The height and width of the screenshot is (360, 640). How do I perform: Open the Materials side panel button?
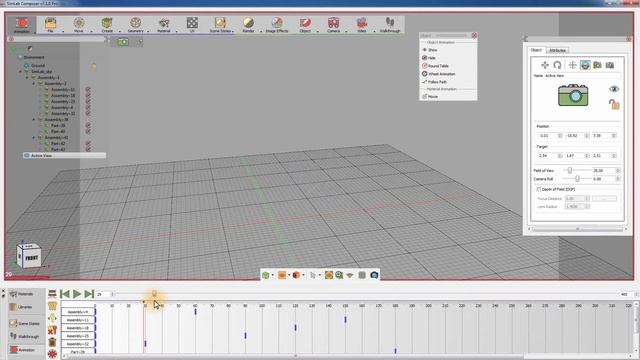(x=22, y=294)
